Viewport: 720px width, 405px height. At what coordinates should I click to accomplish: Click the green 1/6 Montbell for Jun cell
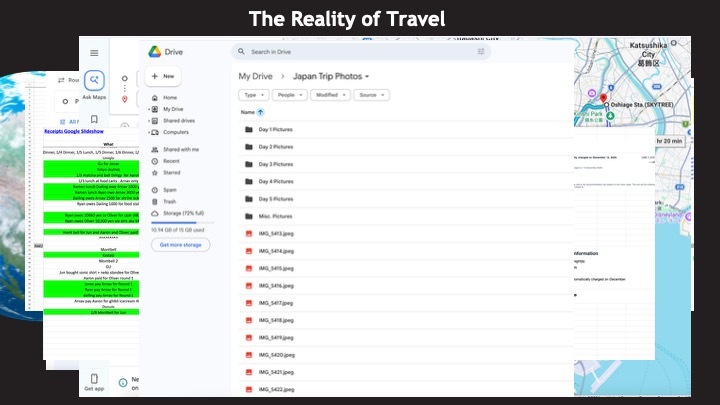(91, 312)
